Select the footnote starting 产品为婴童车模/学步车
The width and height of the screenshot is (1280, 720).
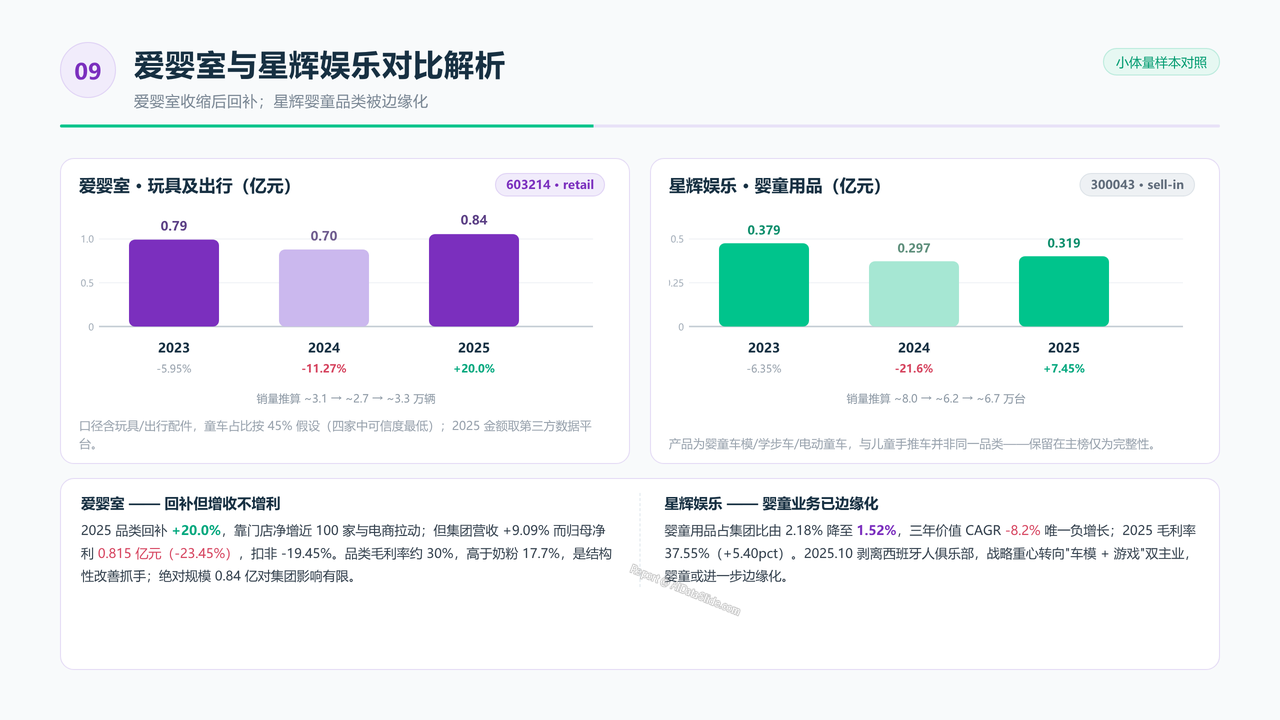coord(912,444)
